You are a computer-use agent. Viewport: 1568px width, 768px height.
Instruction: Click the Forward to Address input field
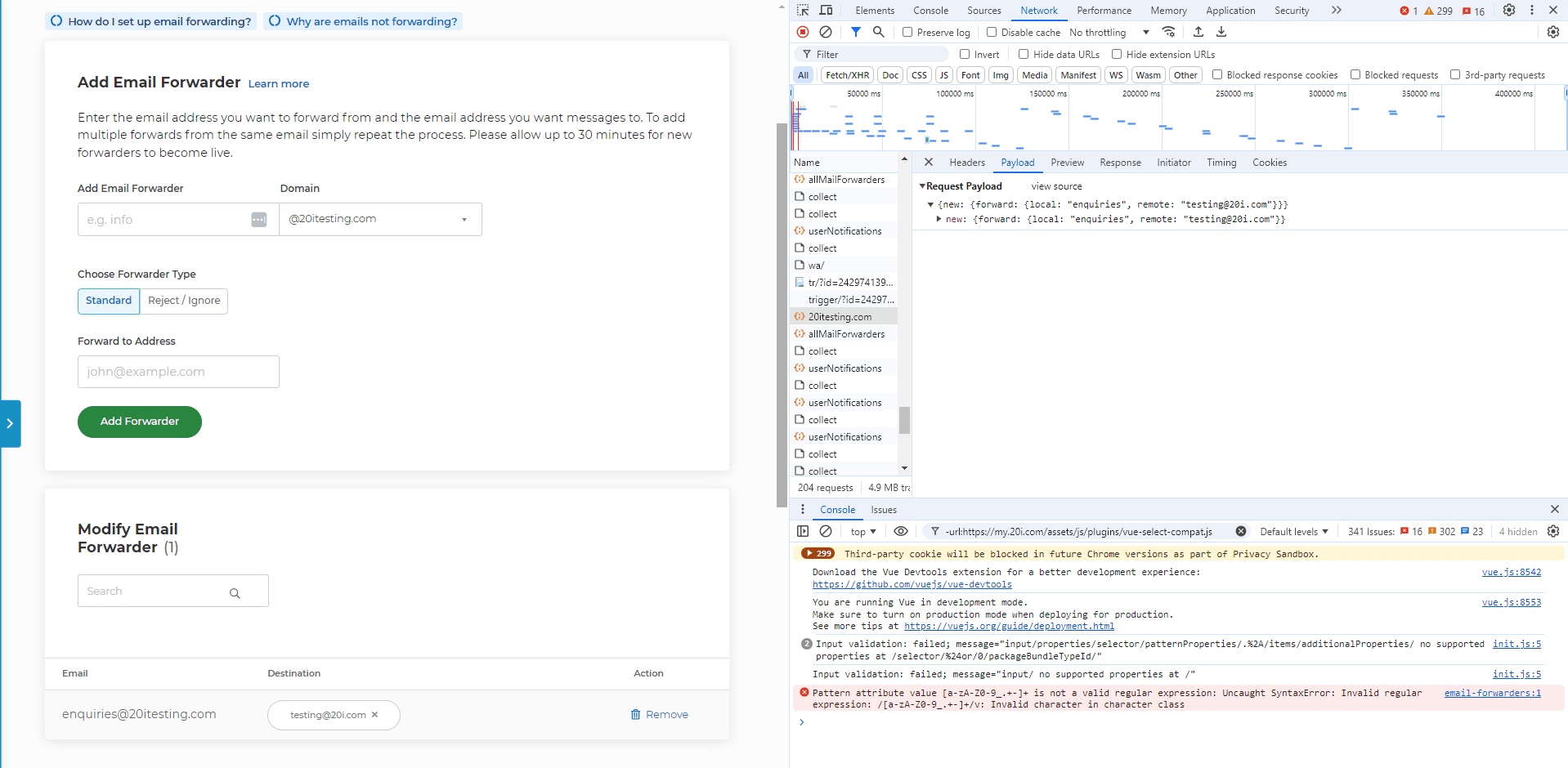[178, 372]
